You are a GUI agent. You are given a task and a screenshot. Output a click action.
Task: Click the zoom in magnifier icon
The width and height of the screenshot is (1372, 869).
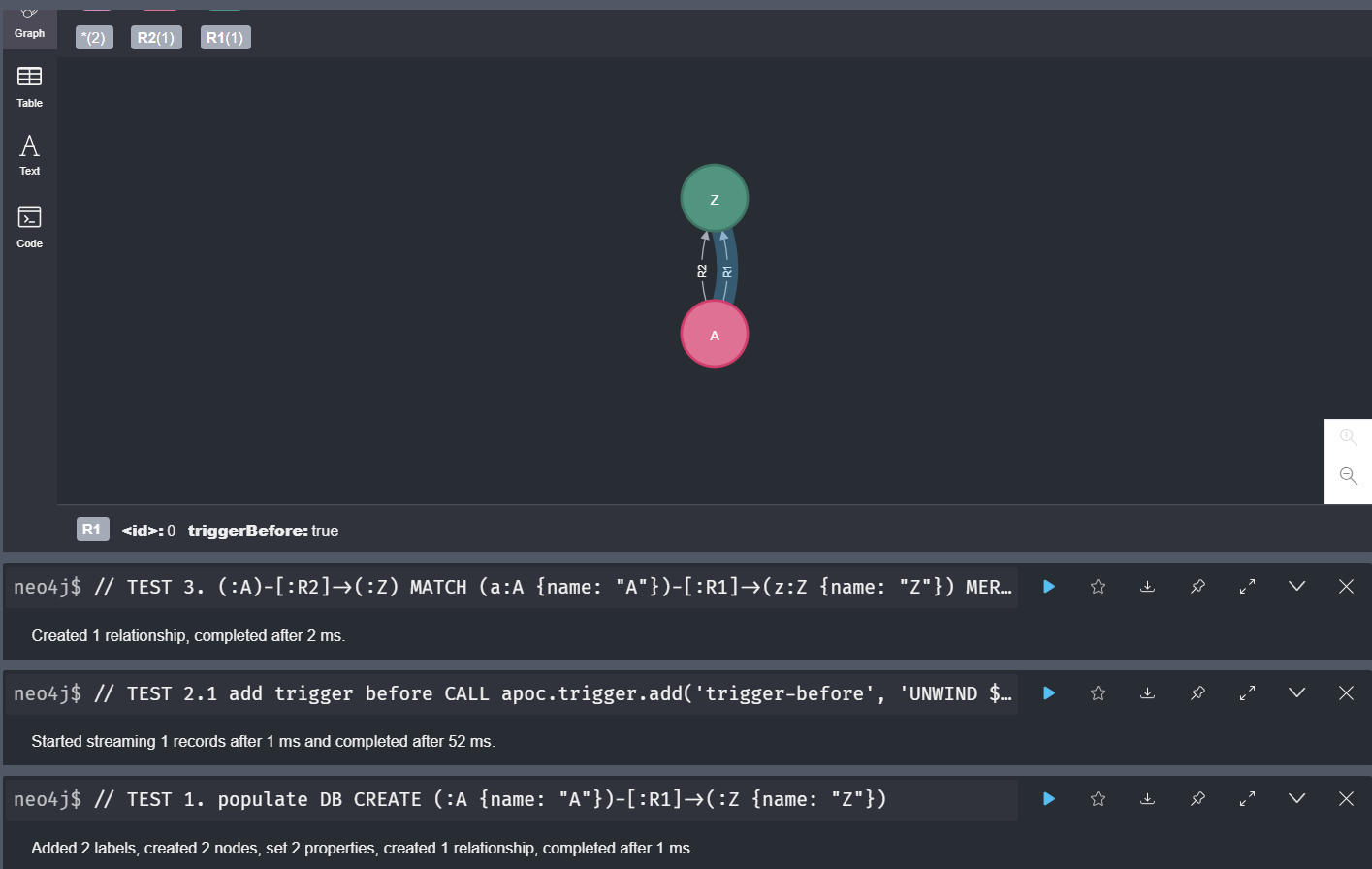point(1348,436)
